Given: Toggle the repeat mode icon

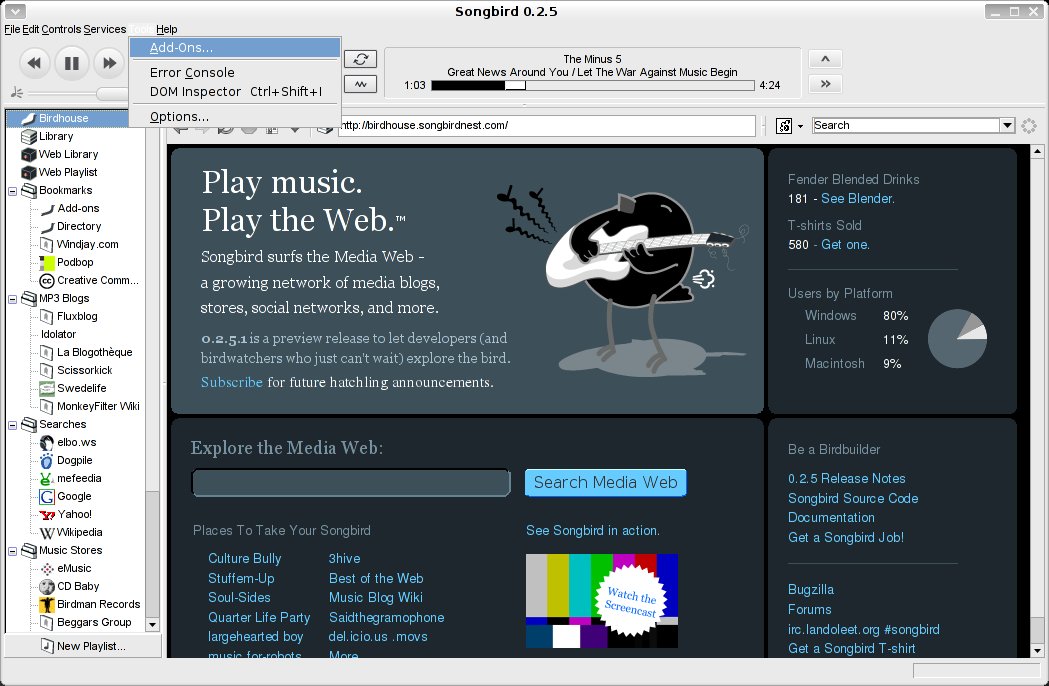Looking at the screenshot, I should tap(361, 59).
